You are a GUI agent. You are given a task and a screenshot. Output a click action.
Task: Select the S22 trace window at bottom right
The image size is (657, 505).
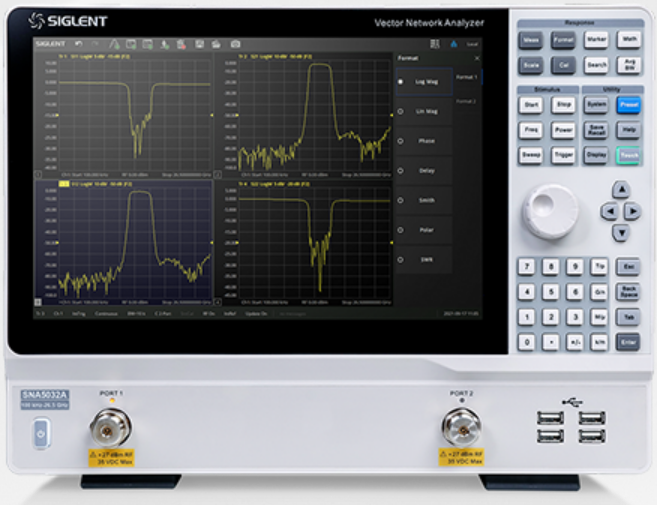[x=303, y=243]
